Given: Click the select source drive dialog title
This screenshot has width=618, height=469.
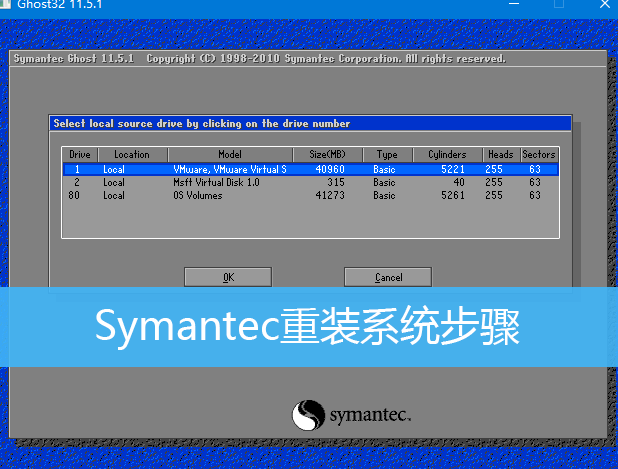Looking at the screenshot, I should click(202, 124).
